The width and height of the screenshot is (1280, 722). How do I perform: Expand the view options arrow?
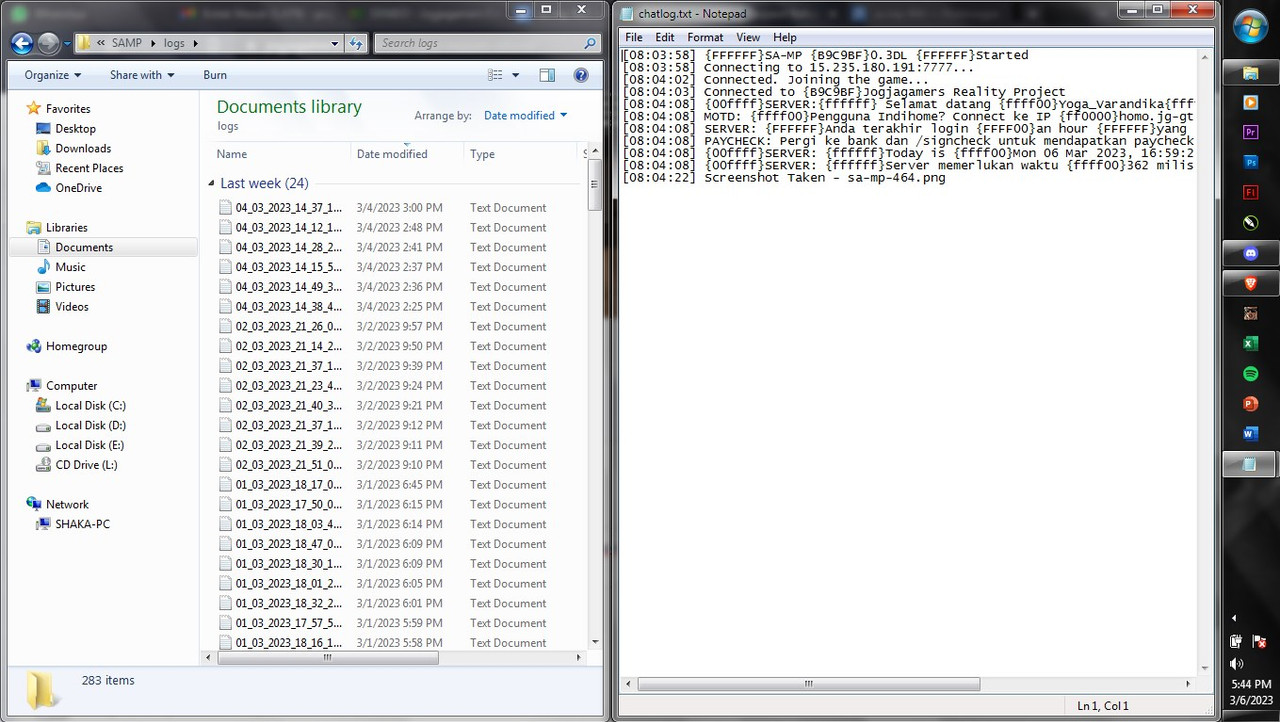(x=516, y=75)
